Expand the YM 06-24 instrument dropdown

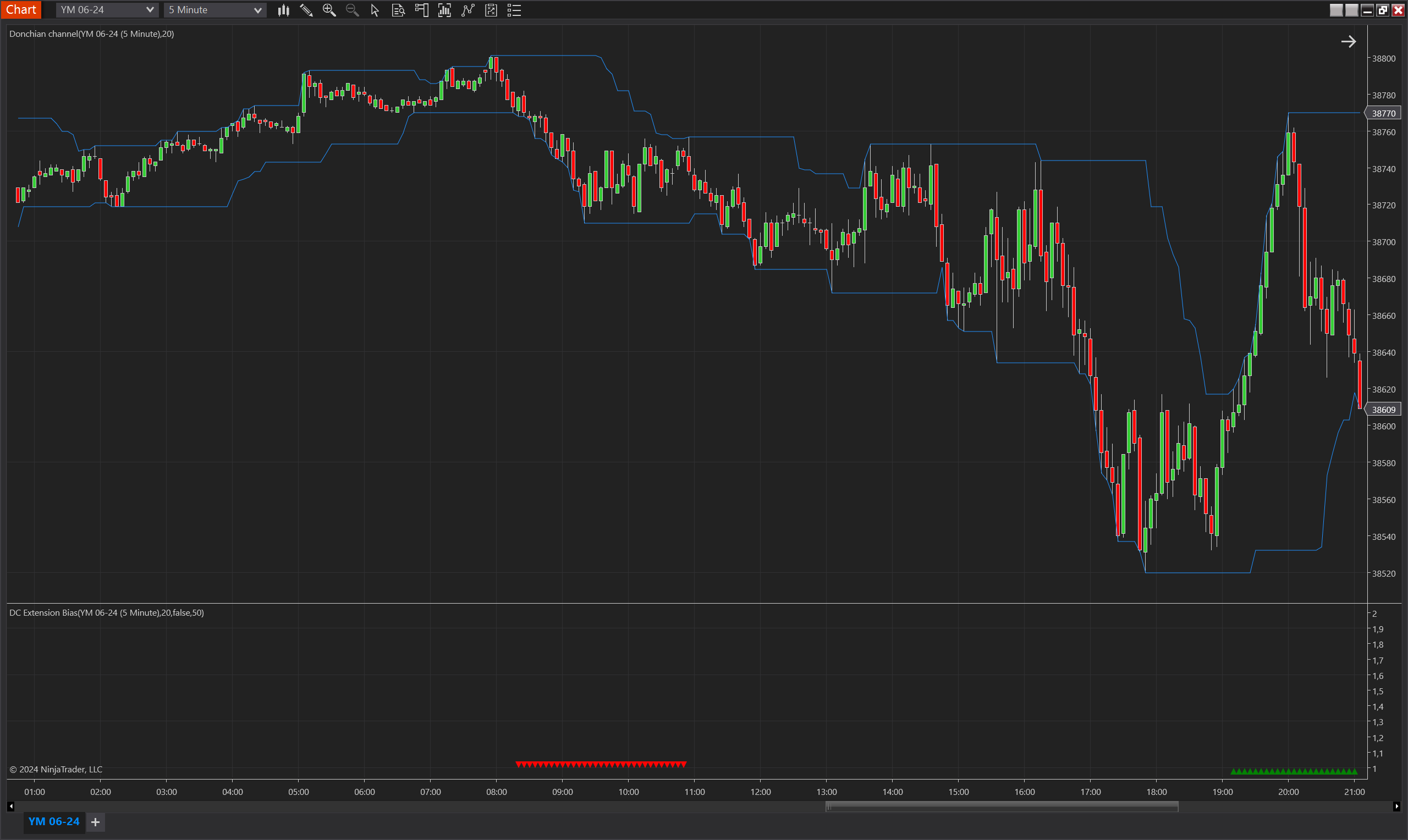click(x=107, y=10)
